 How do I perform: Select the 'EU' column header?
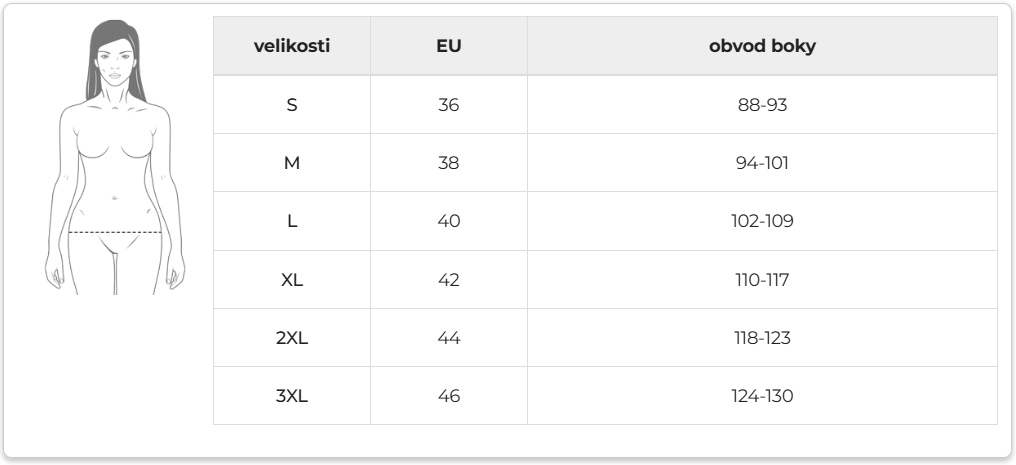[x=448, y=46]
